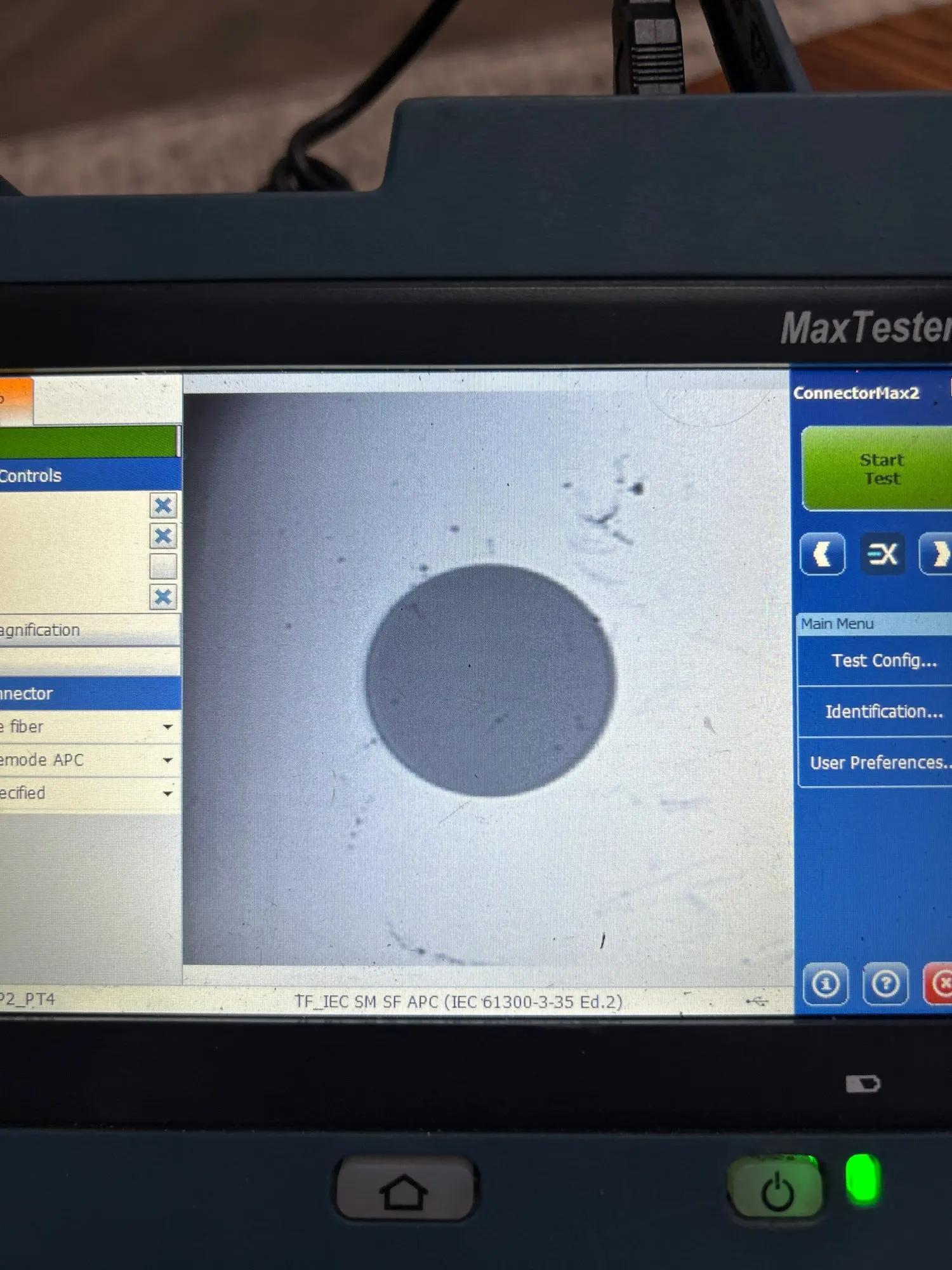The width and height of the screenshot is (952, 1270).
Task: Toggle the fourth checkbox under Controls
Action: [163, 597]
